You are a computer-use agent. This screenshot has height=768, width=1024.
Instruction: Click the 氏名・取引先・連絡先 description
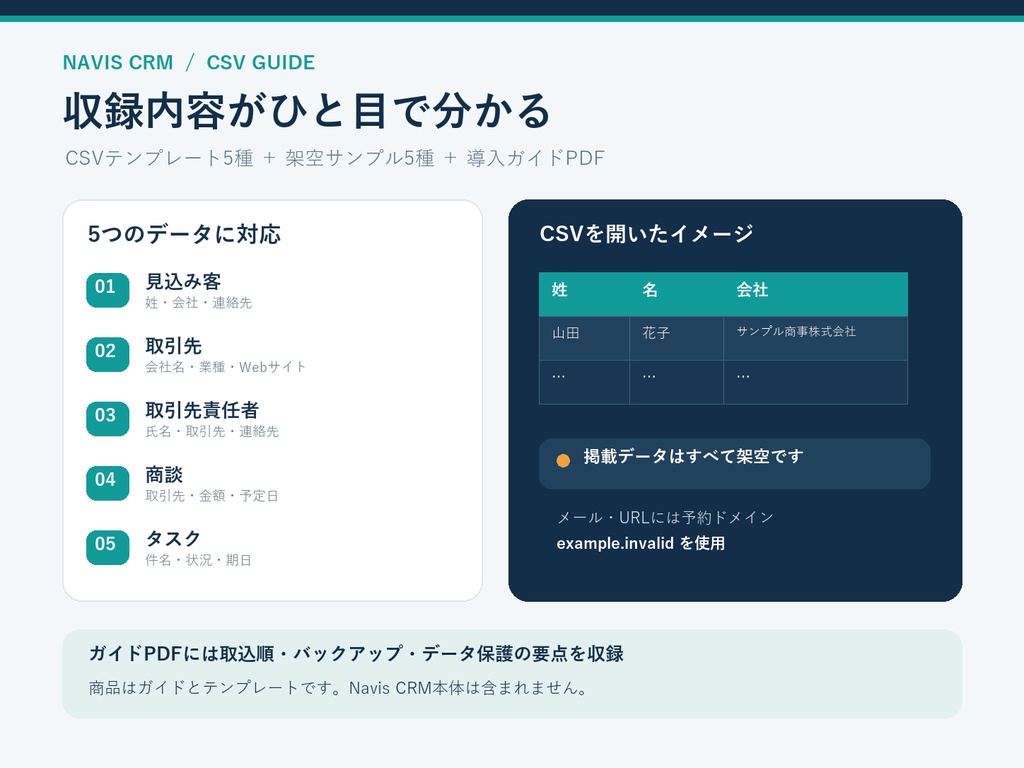212,432
